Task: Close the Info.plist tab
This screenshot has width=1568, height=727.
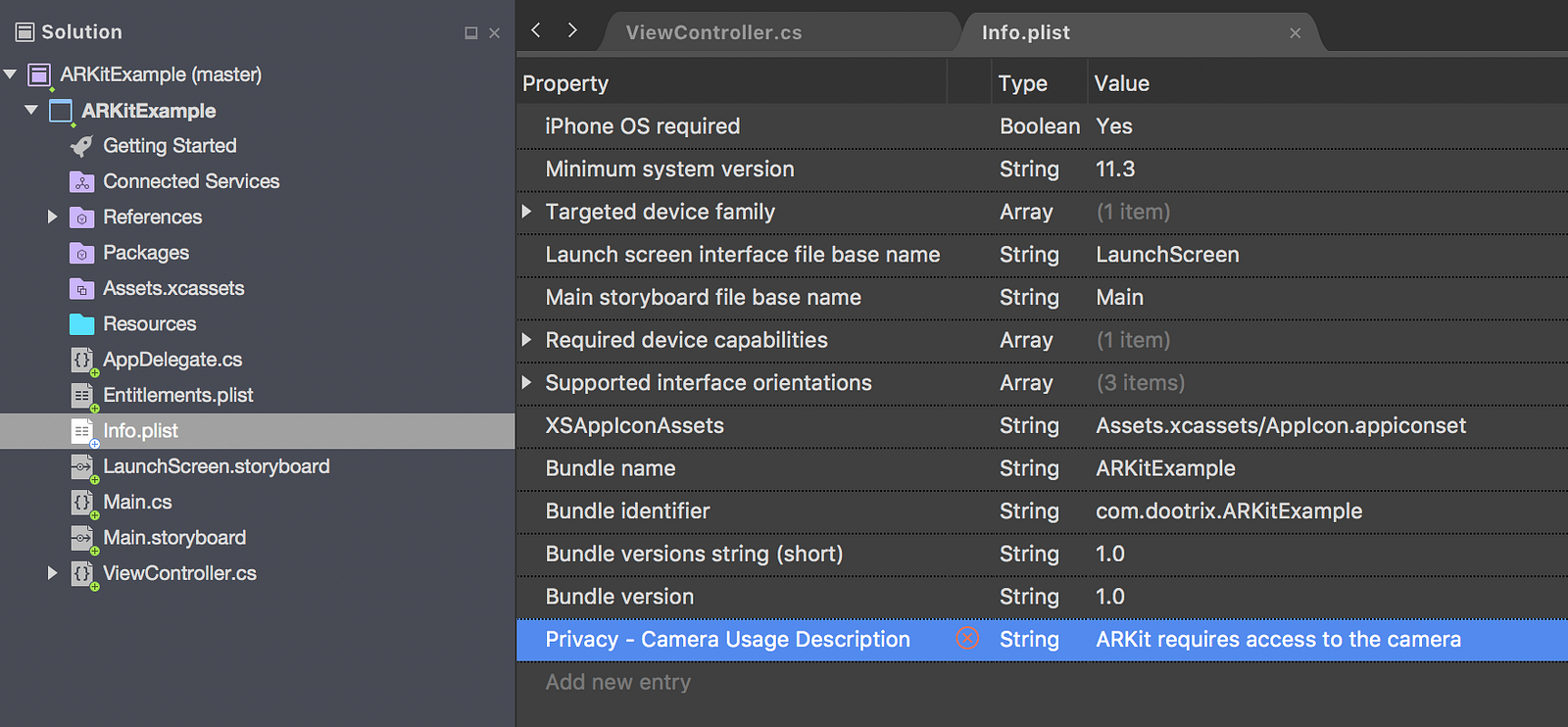Action: coord(1296,33)
